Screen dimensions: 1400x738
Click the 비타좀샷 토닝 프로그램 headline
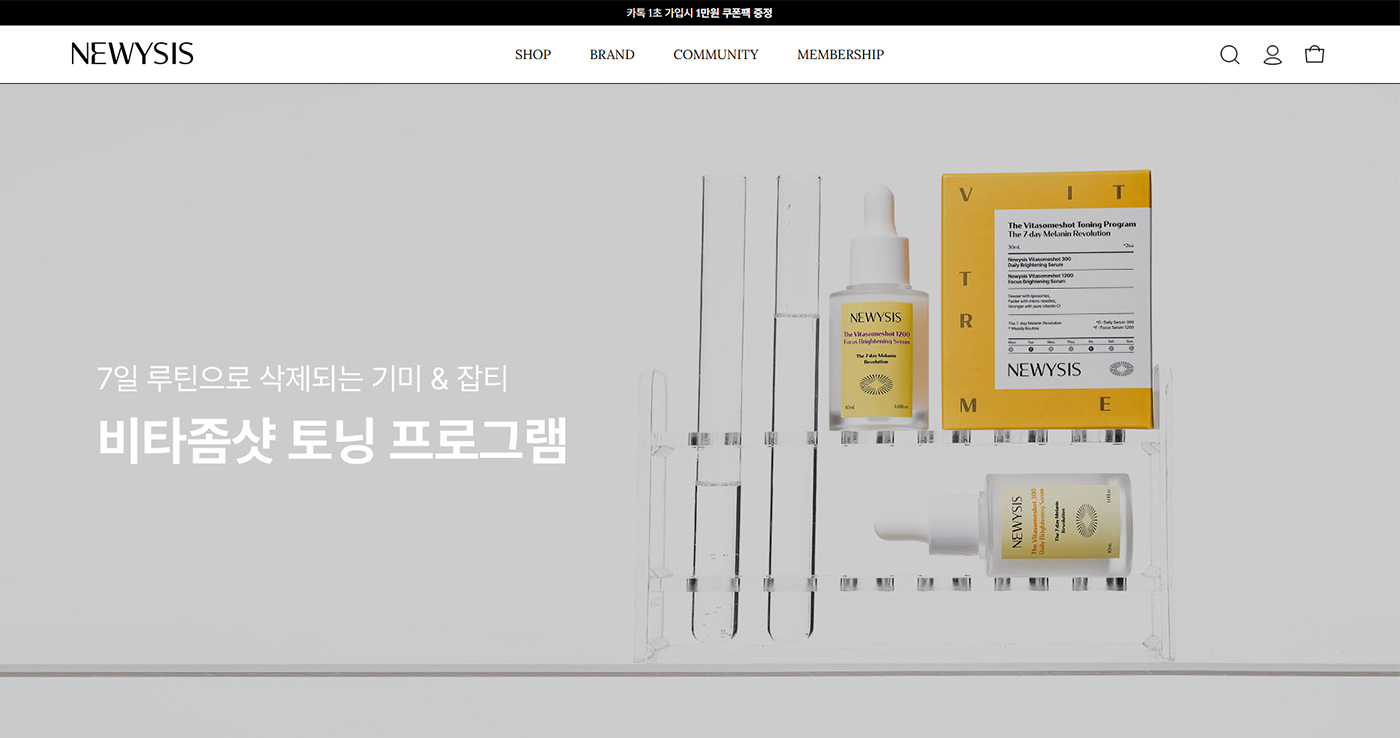333,439
